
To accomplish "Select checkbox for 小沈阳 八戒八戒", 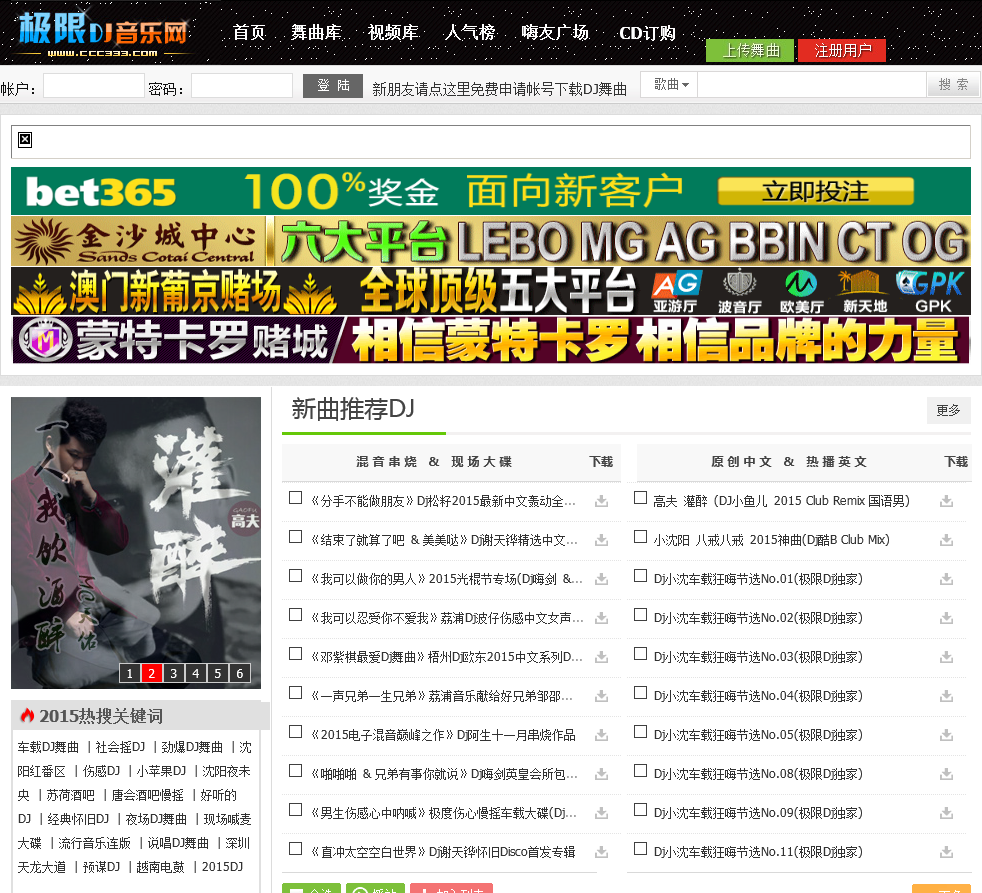I will coord(640,537).
